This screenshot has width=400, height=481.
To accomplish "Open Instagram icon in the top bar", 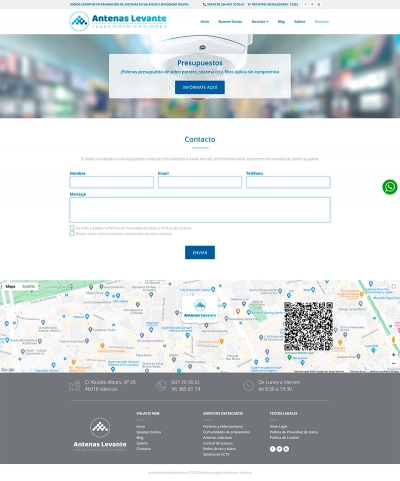I will pos(319,4).
